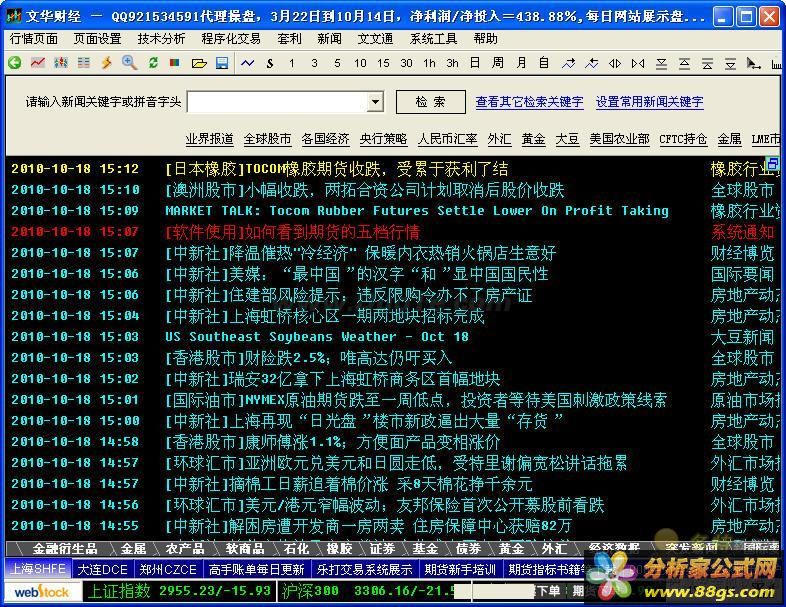Viewport: 786px width, 607px height.
Task: Switch to the 郑州CZCE exchange tab
Action: click(x=168, y=569)
